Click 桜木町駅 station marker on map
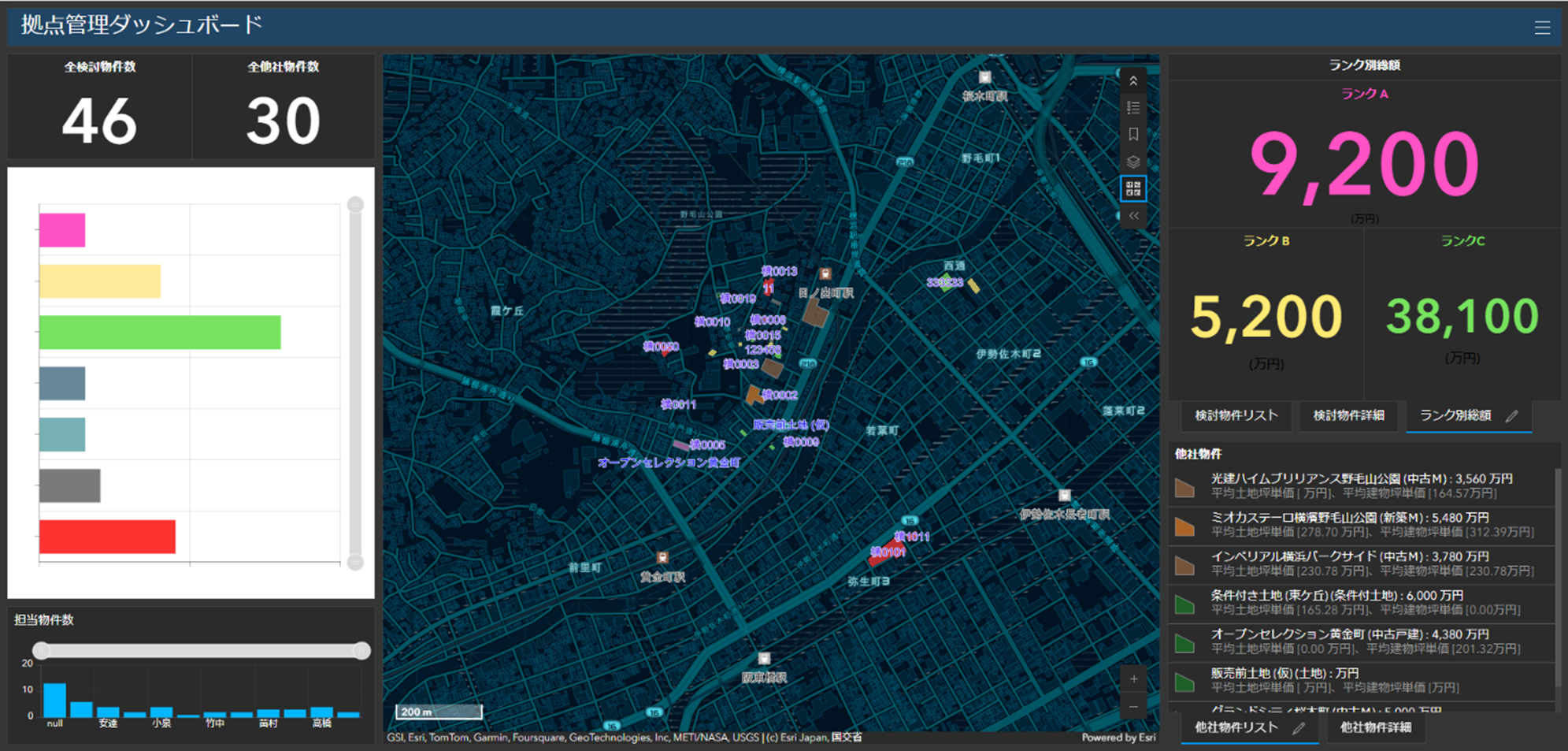This screenshot has width=1568, height=751. (984, 77)
